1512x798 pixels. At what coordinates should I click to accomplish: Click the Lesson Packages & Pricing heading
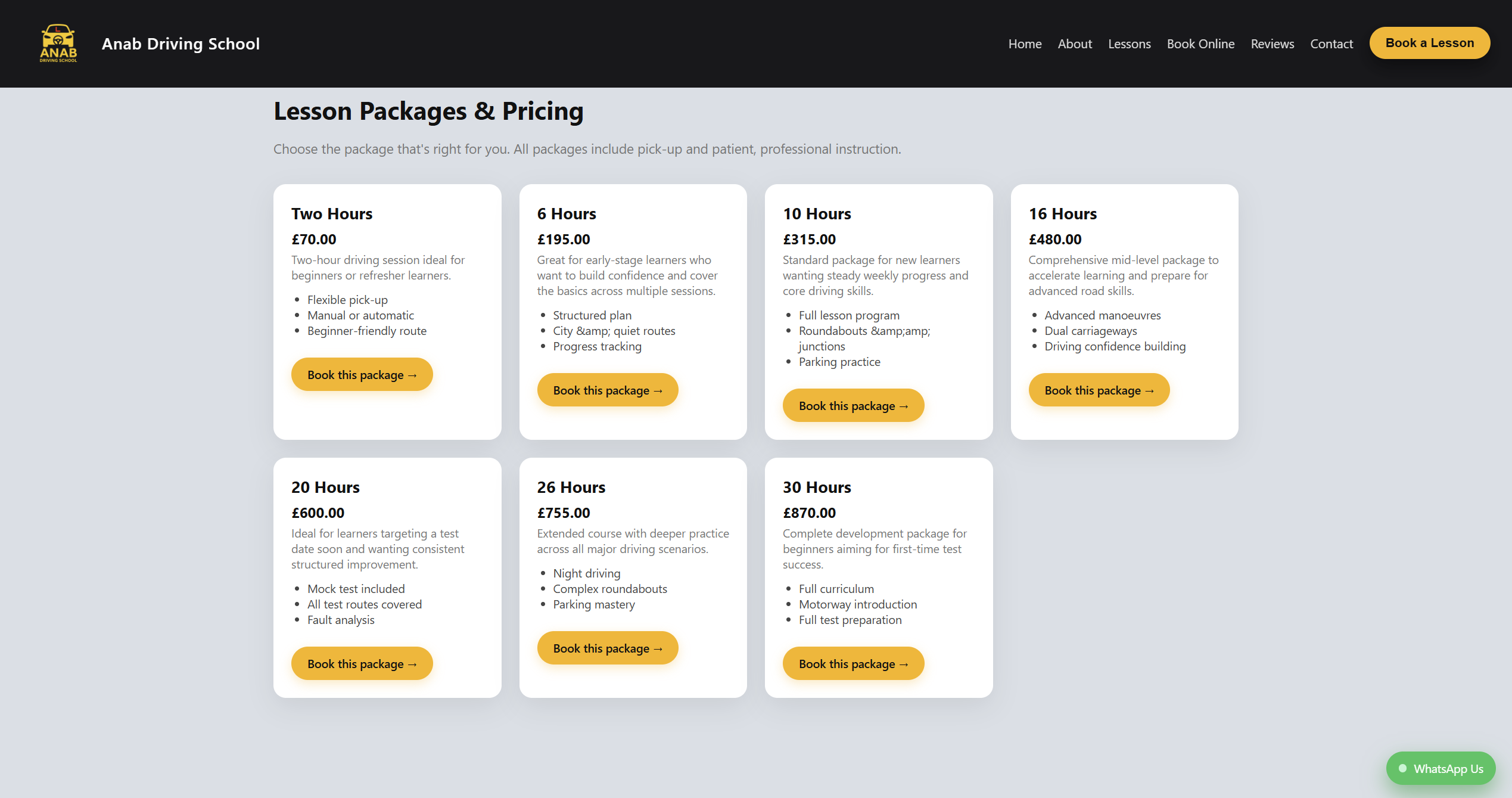[428, 111]
